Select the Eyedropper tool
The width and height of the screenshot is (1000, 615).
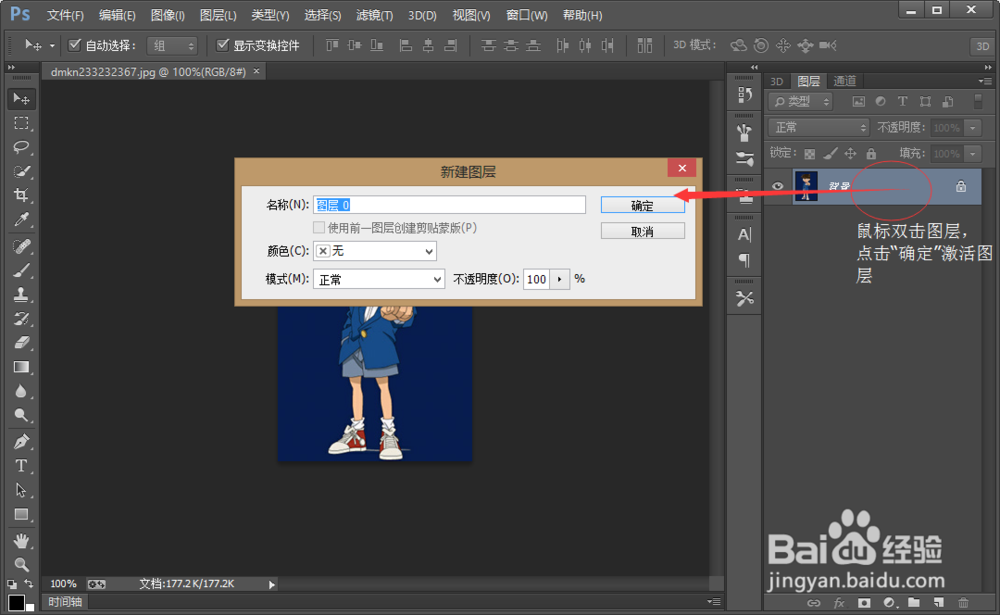coord(21,219)
